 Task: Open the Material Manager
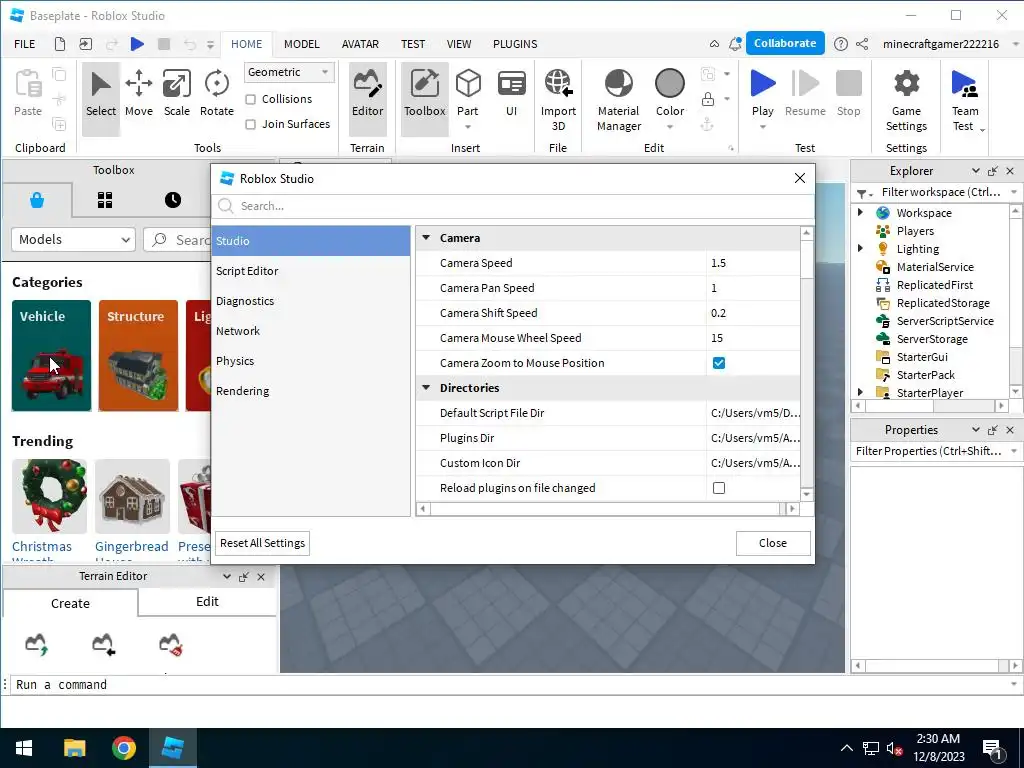[x=618, y=99]
